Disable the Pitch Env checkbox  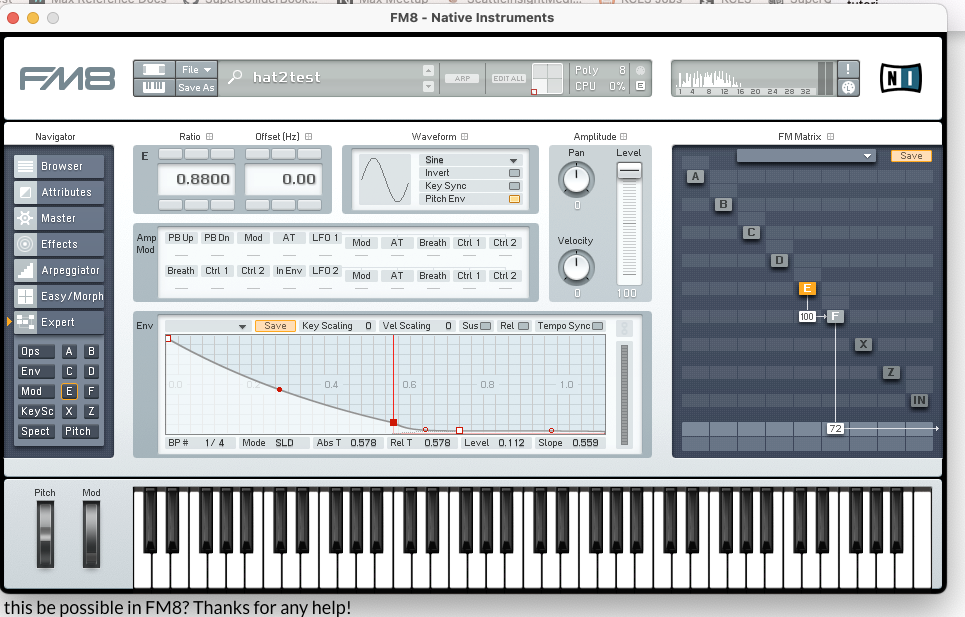[x=515, y=199]
